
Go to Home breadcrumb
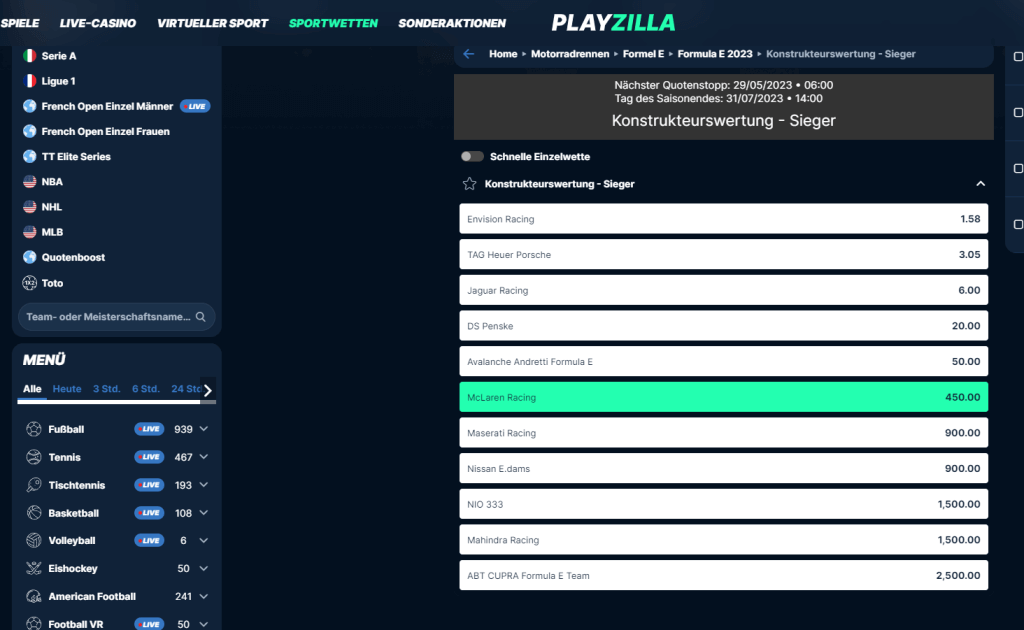503,54
